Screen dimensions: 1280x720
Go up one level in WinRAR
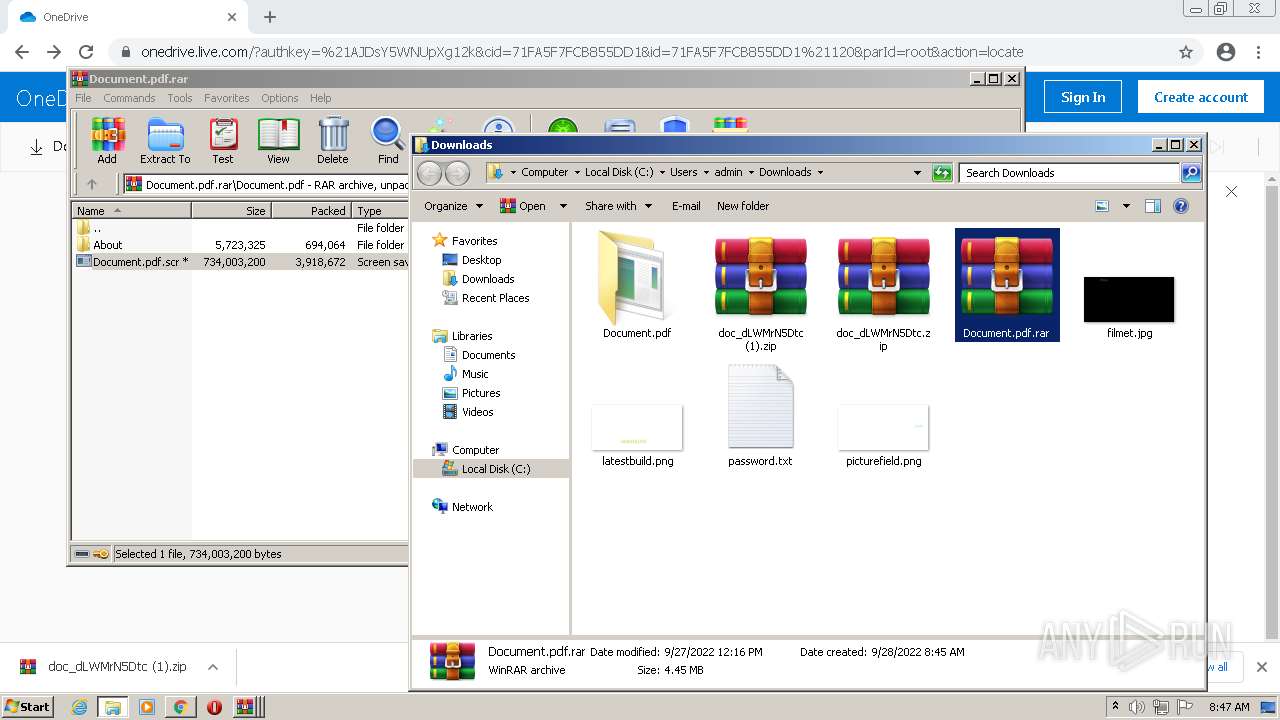pos(92,184)
